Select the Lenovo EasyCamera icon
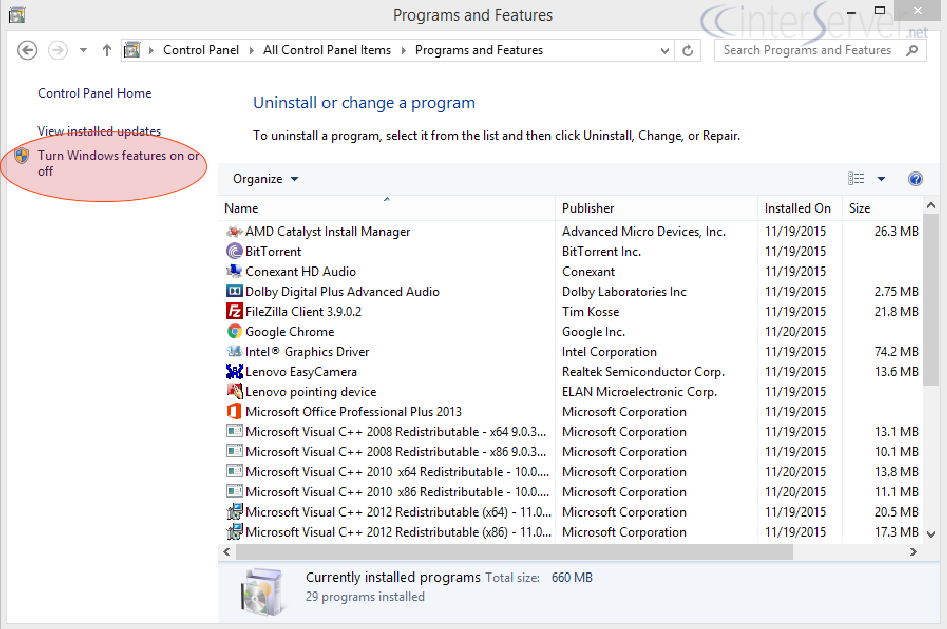This screenshot has width=947, height=629. pos(234,371)
